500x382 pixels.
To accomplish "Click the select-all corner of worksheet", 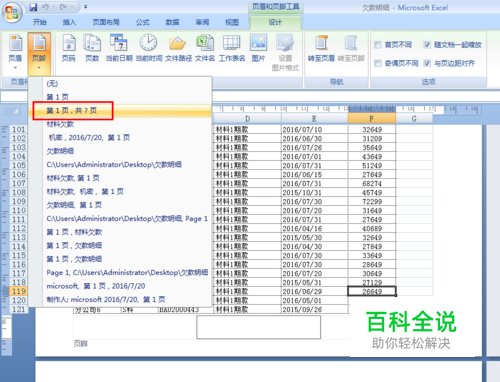I will (x=11, y=111).
